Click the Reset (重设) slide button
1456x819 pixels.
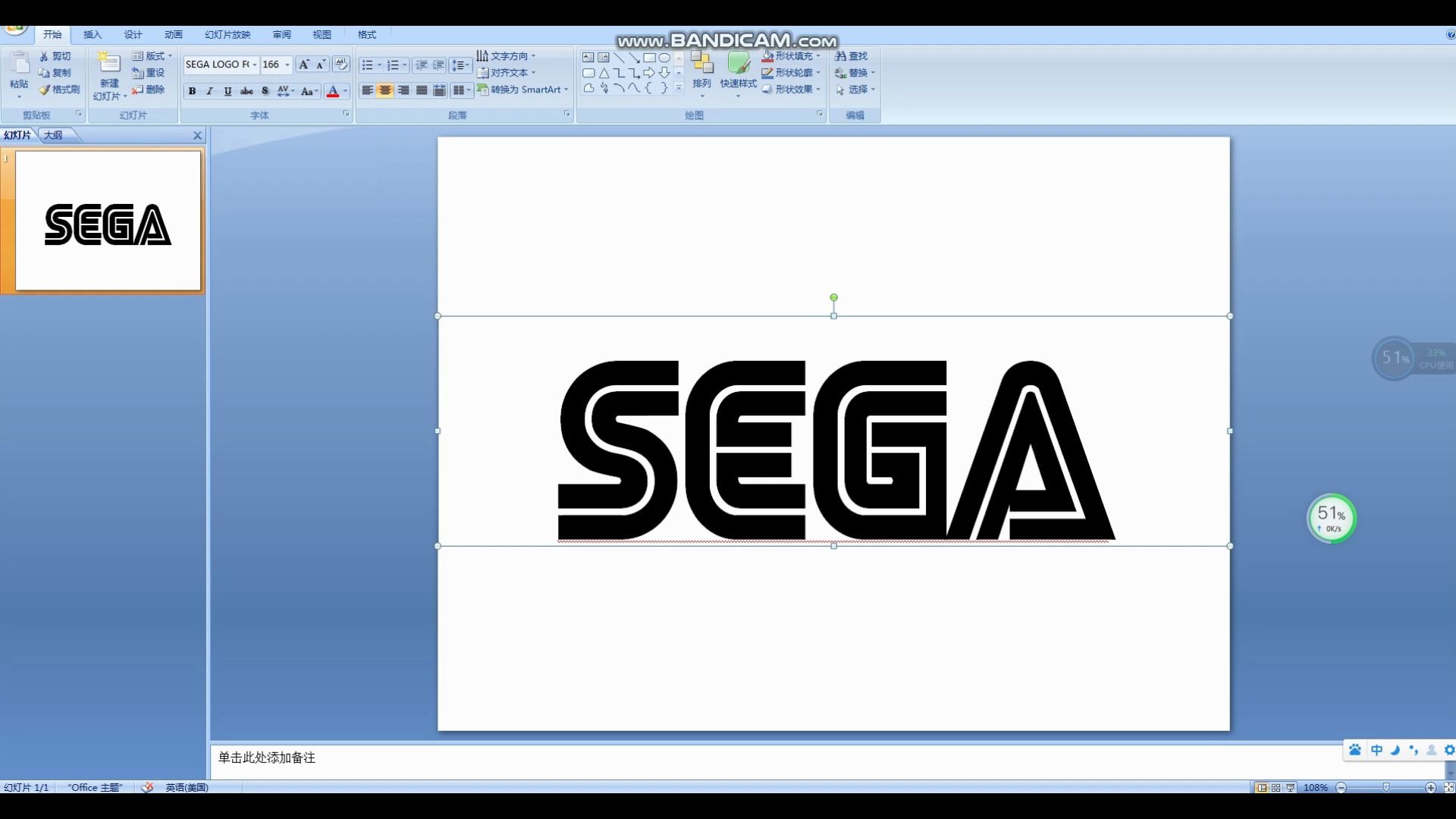point(149,73)
